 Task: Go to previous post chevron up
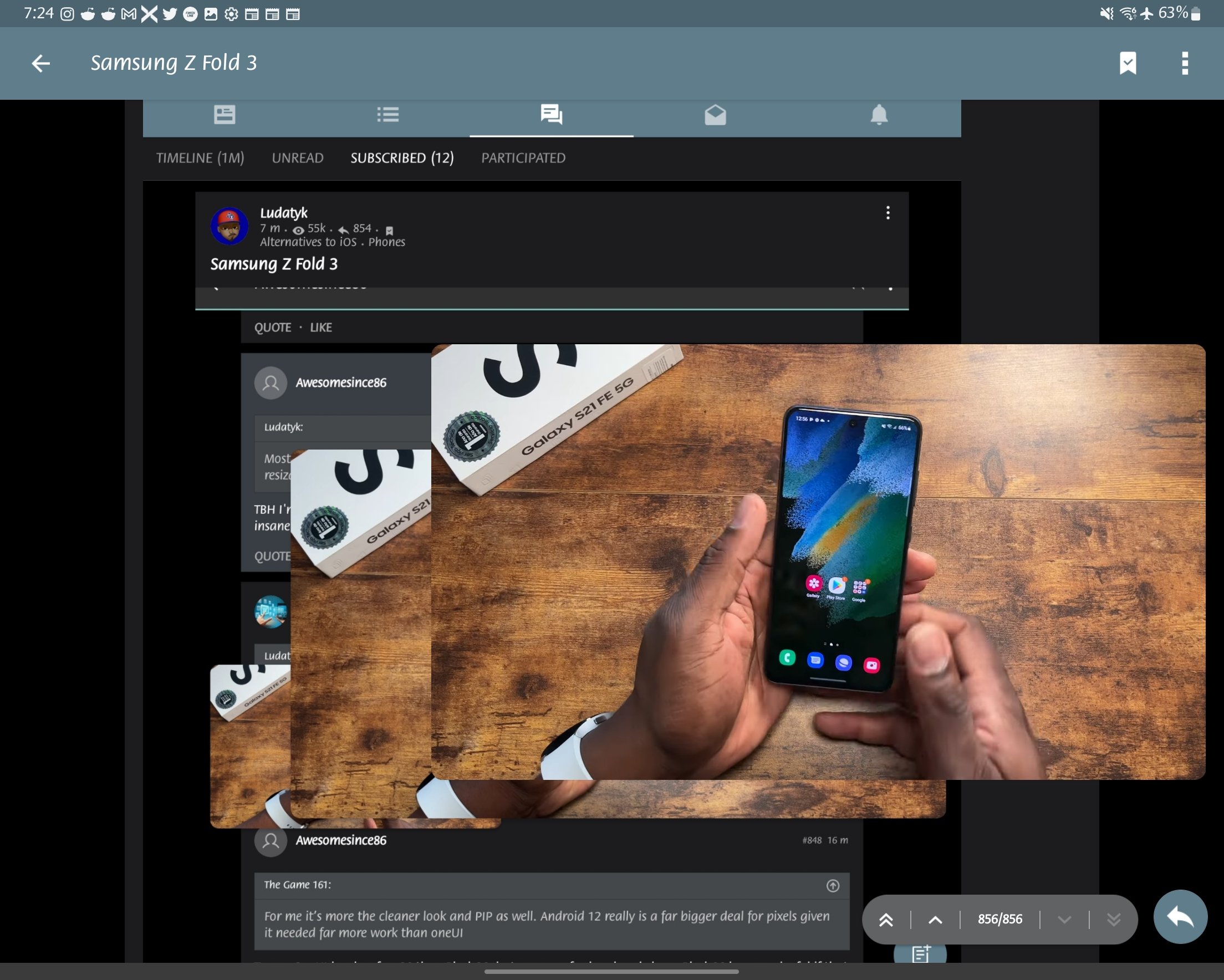(935, 919)
